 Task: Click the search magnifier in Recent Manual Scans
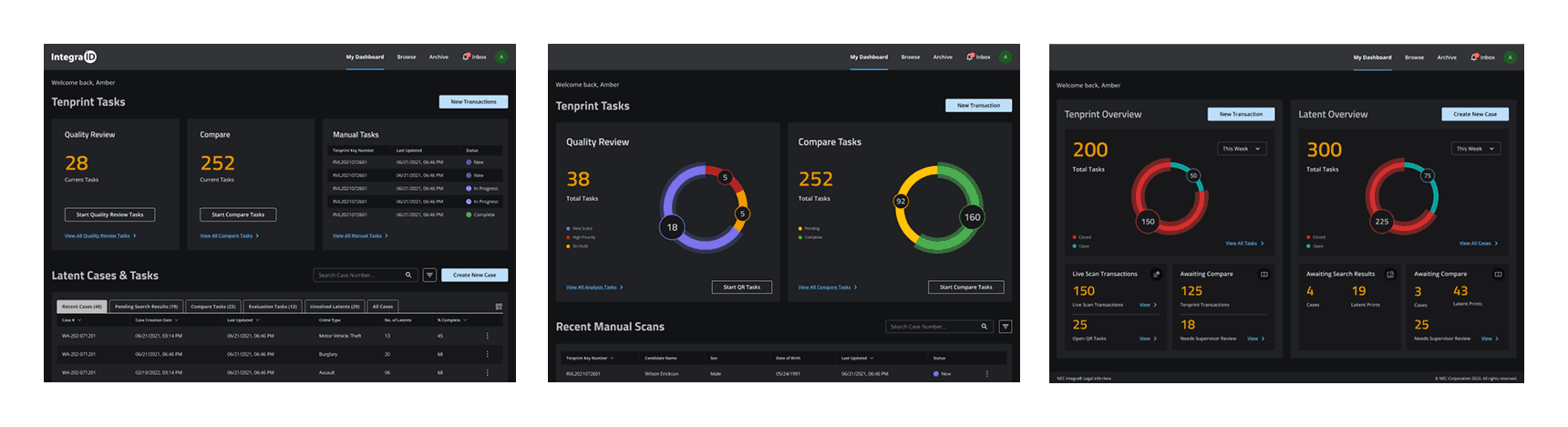(984, 327)
